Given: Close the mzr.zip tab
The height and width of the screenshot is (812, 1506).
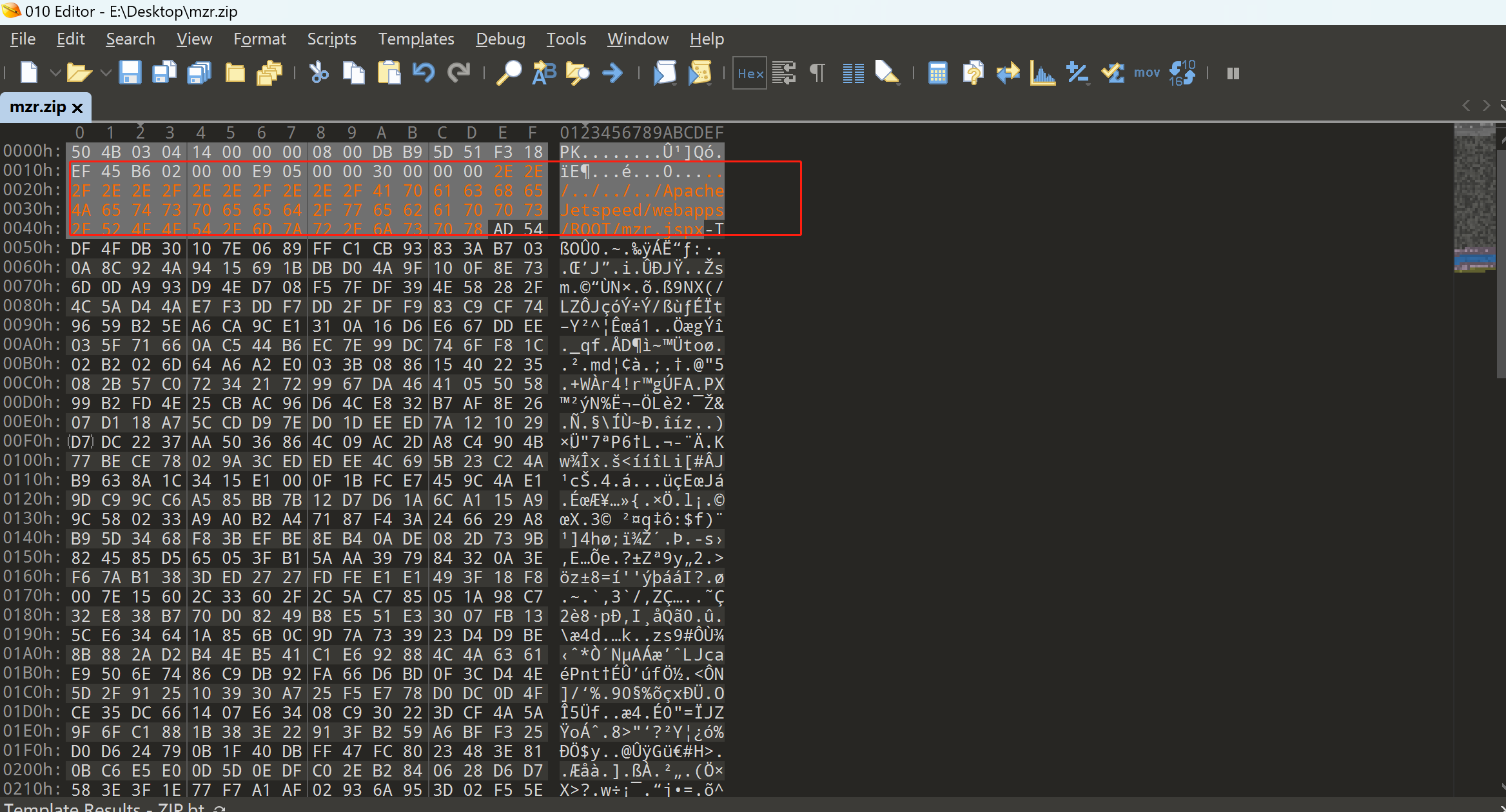Looking at the screenshot, I should tap(78, 108).
